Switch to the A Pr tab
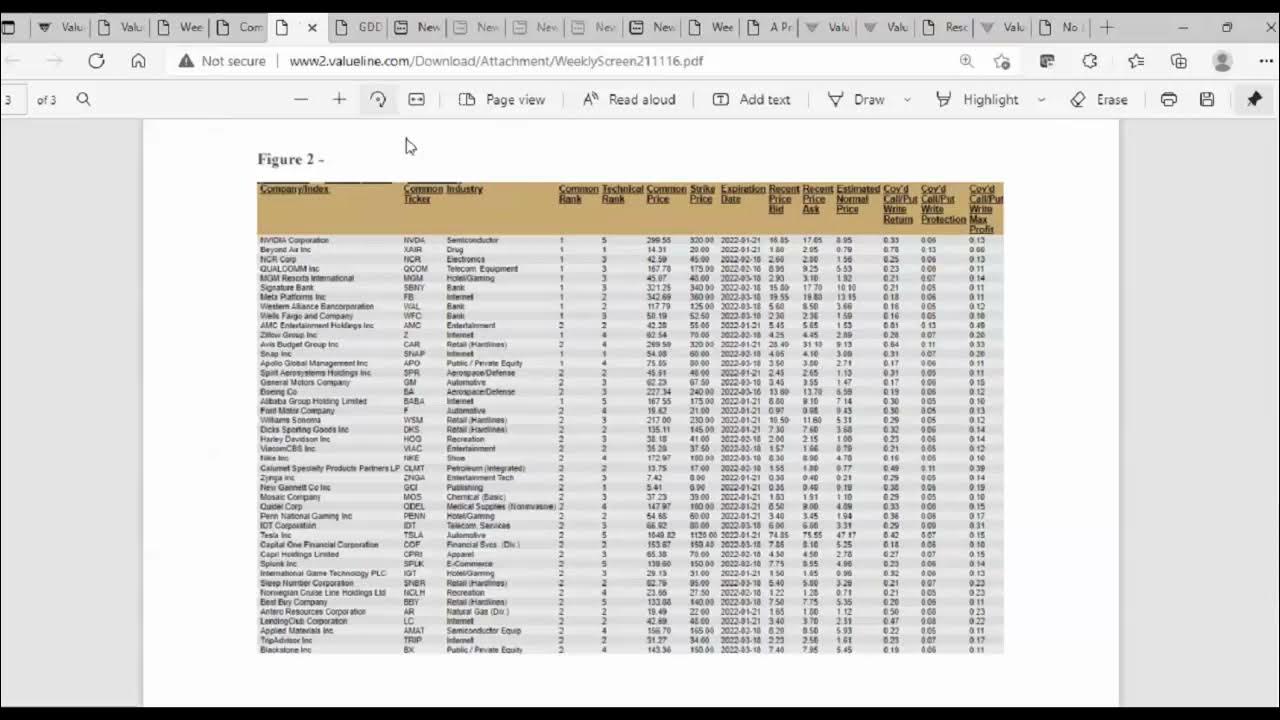Screen dimensions: 1280x720 coord(770,28)
